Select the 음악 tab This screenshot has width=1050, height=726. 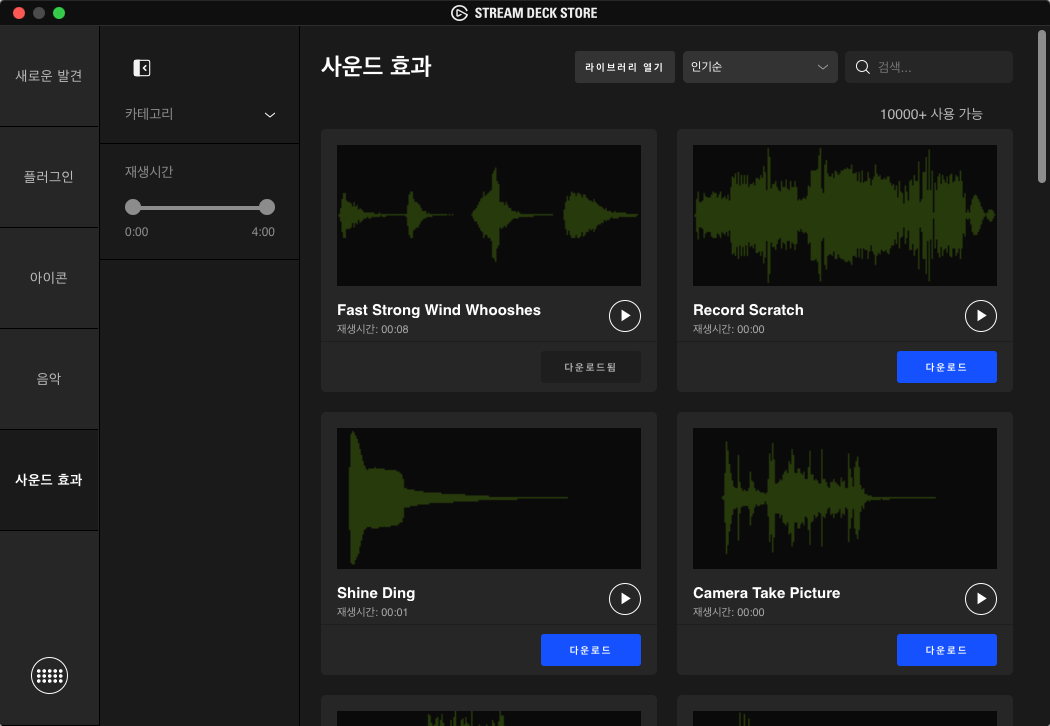49,379
